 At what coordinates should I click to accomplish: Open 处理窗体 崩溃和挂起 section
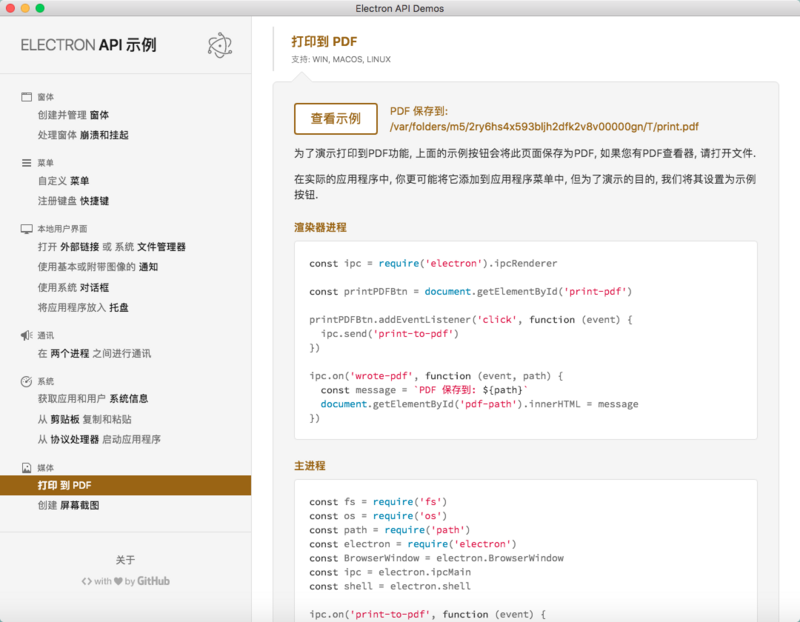[x=83, y=135]
